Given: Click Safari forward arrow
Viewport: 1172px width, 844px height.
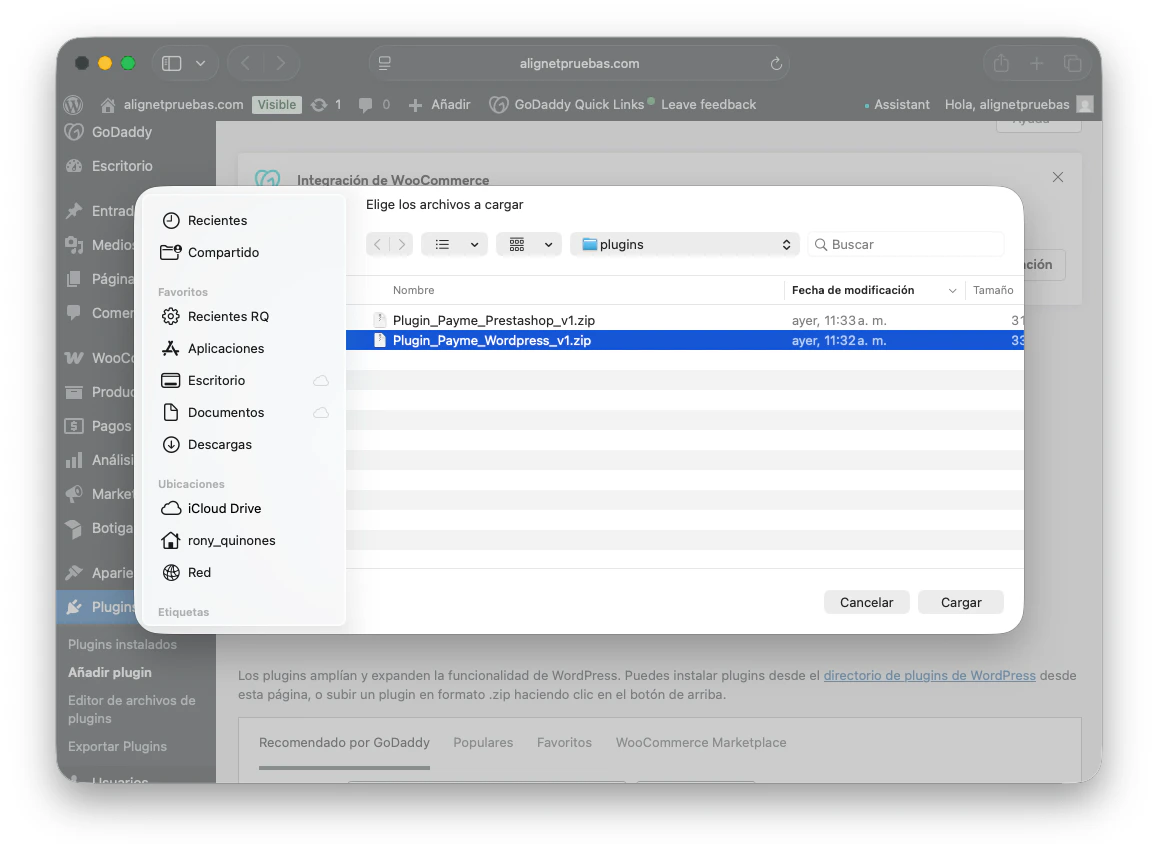Looking at the screenshot, I should pos(280,64).
